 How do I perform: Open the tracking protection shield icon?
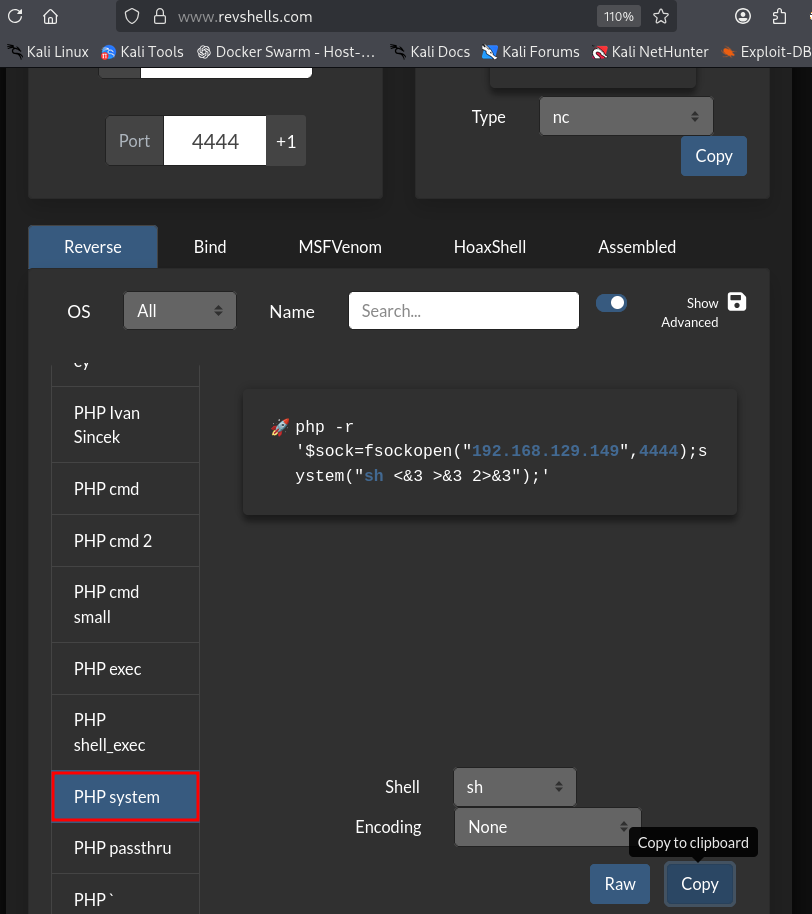coord(132,16)
